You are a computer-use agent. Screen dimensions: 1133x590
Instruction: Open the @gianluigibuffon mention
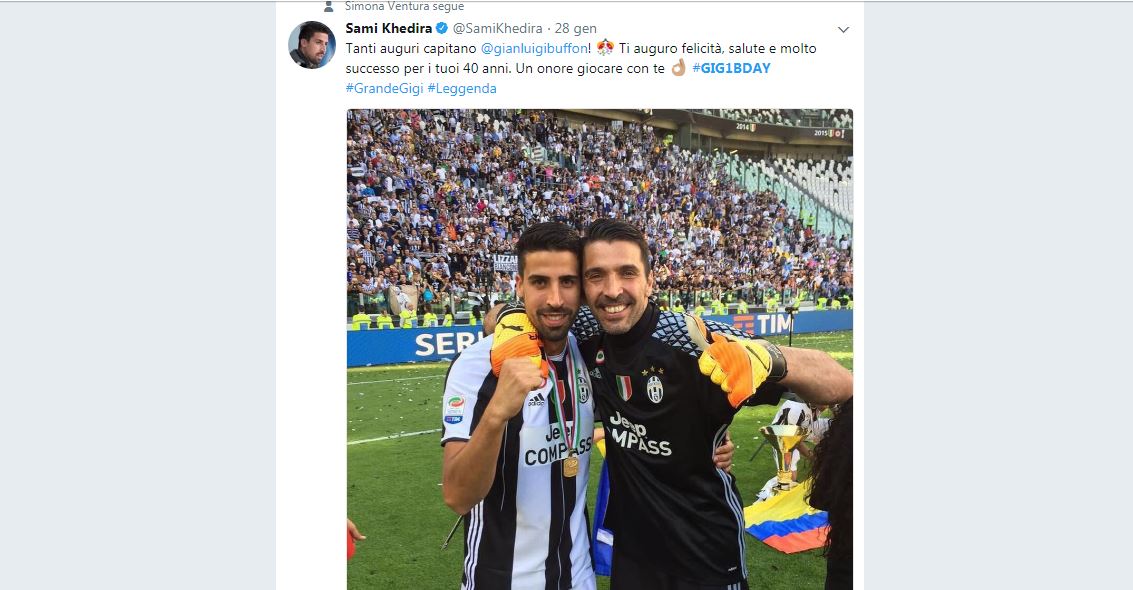click(x=534, y=48)
